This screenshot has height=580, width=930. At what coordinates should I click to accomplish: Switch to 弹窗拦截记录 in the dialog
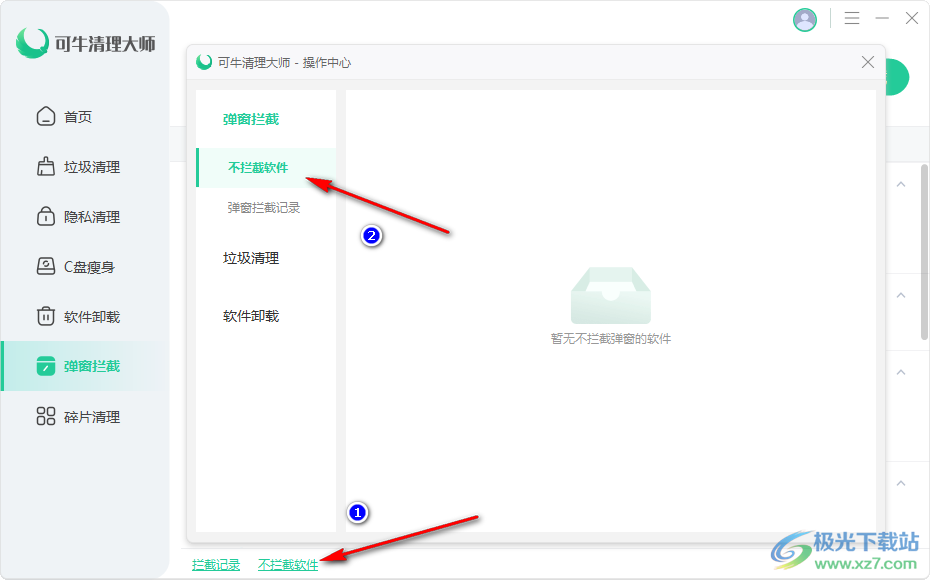pyautogui.click(x=264, y=208)
